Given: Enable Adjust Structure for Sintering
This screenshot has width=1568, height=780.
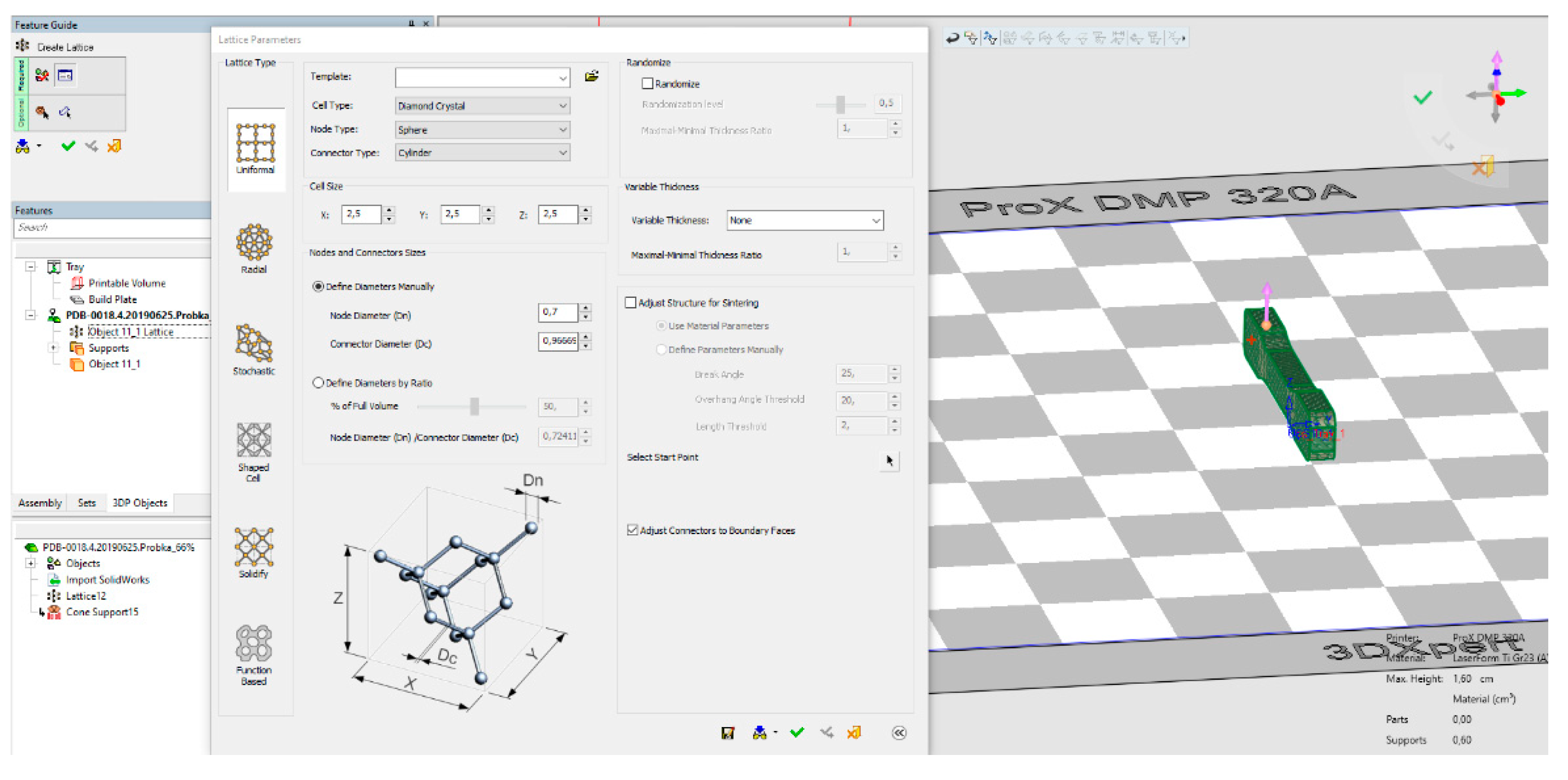Looking at the screenshot, I should point(631,303).
